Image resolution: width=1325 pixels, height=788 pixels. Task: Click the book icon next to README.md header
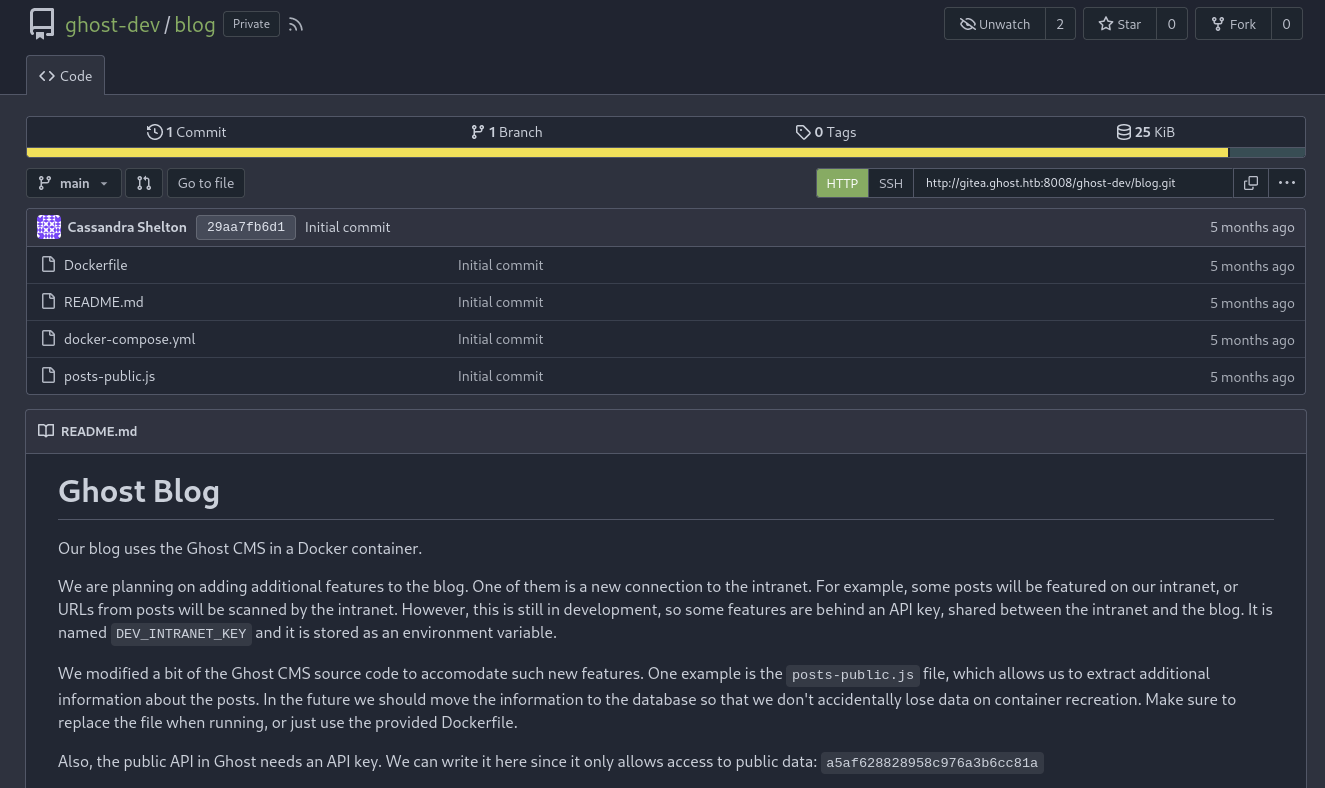(46, 431)
